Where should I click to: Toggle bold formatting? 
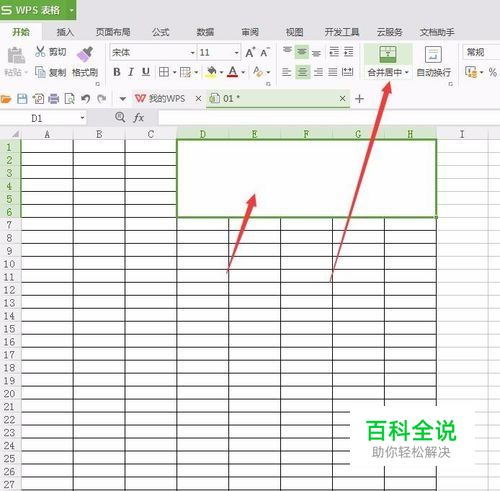pyautogui.click(x=117, y=72)
